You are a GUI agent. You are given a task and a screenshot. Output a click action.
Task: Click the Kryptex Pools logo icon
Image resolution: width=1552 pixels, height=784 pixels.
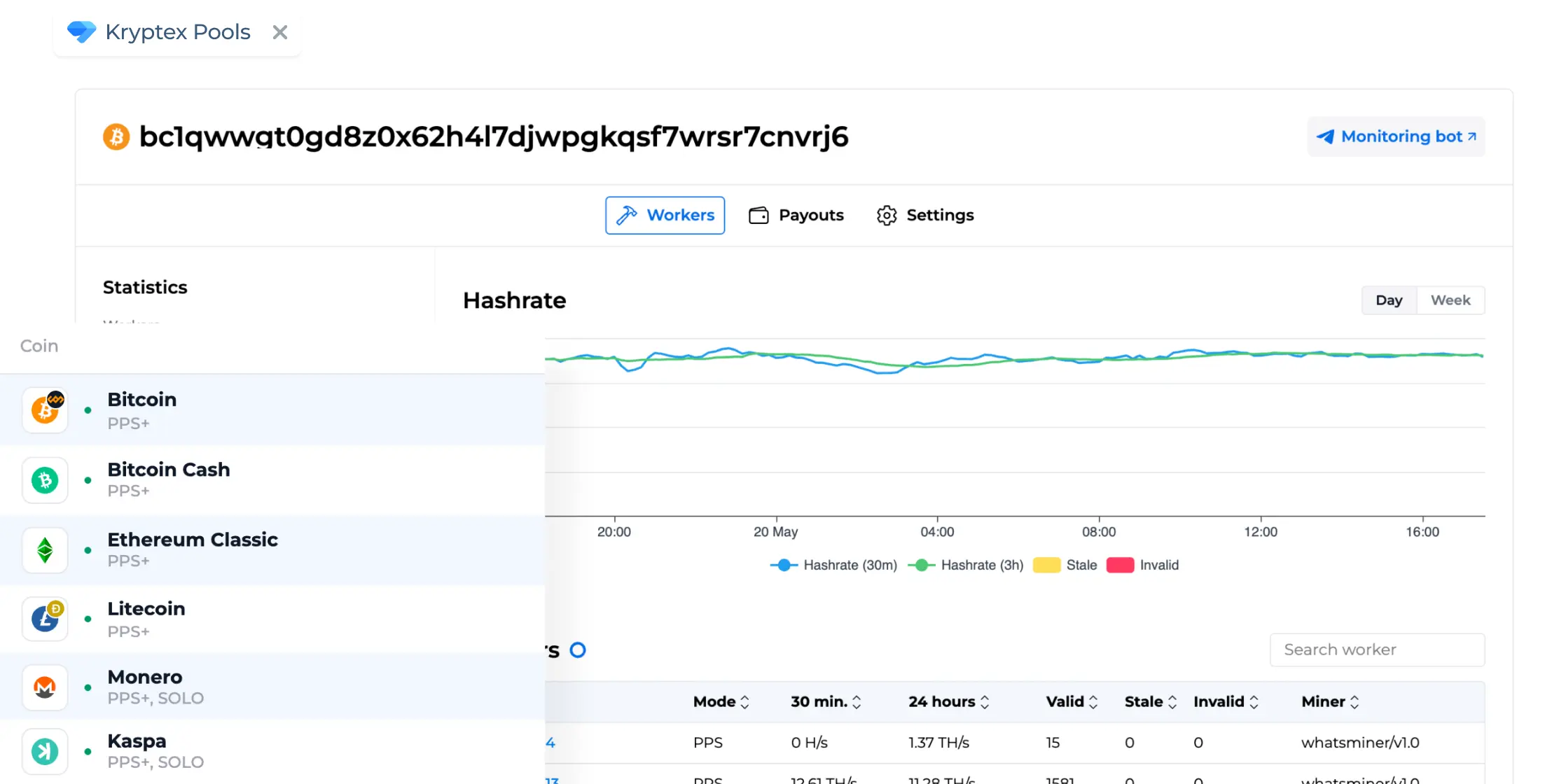coord(82,31)
